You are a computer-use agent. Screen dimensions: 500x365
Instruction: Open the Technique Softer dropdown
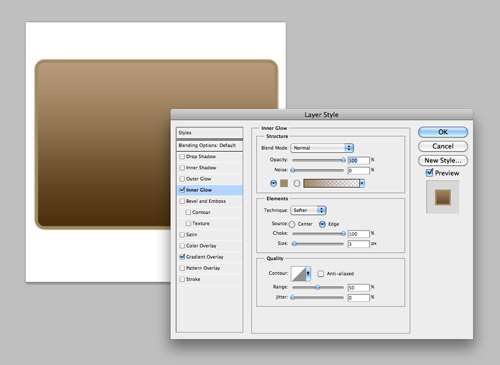click(308, 210)
